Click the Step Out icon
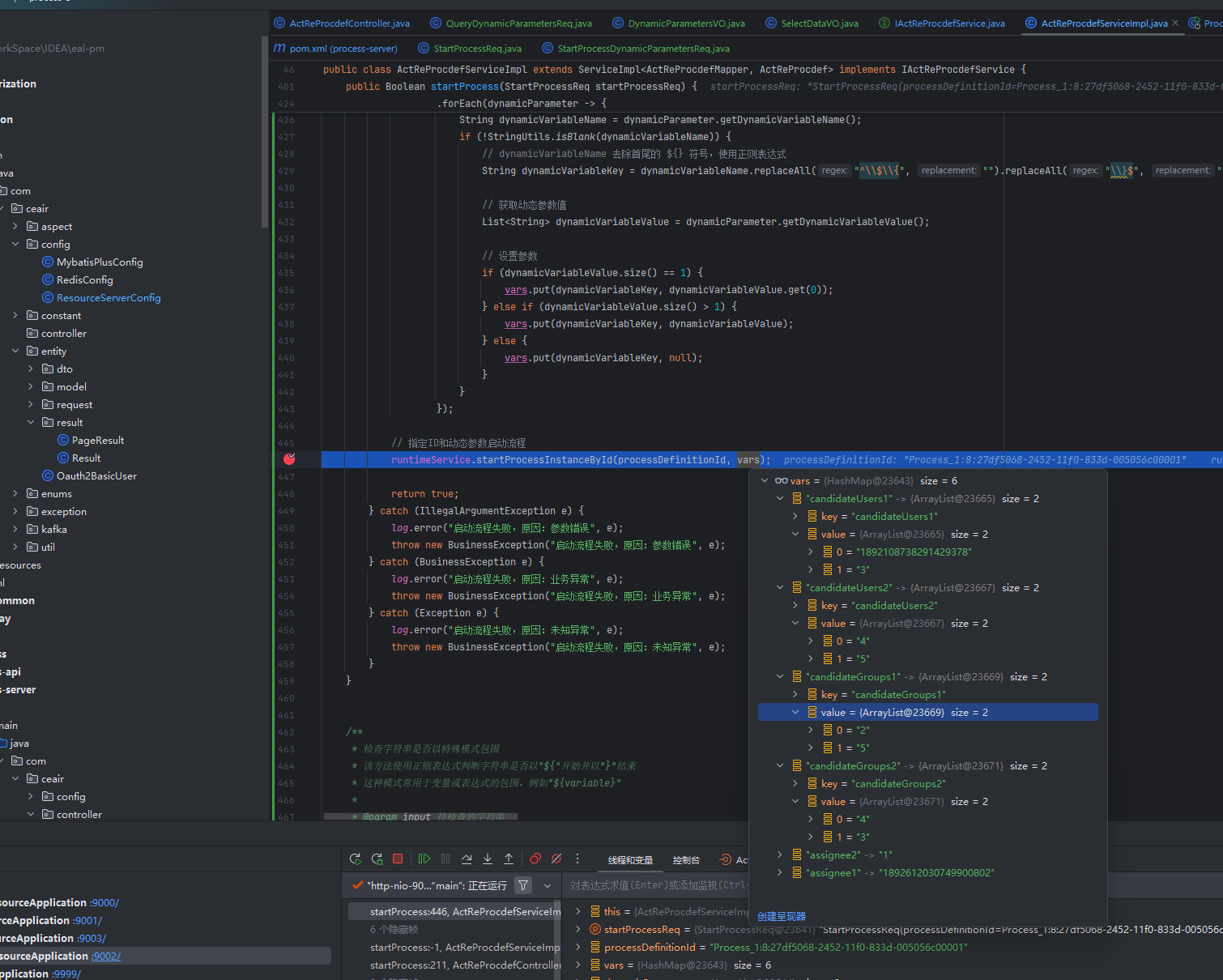 pyautogui.click(x=509, y=859)
